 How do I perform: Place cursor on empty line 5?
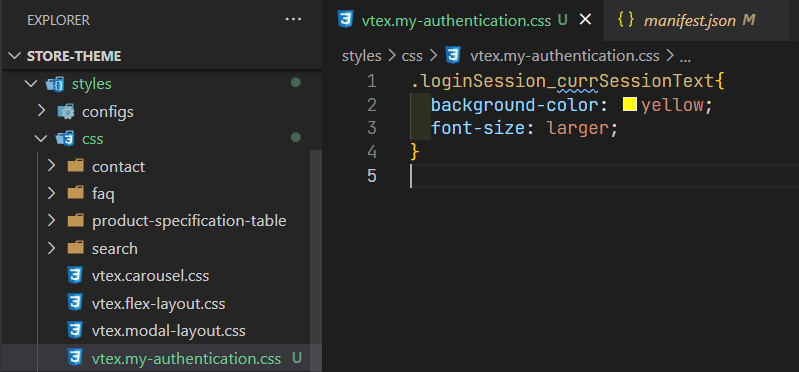click(604, 176)
